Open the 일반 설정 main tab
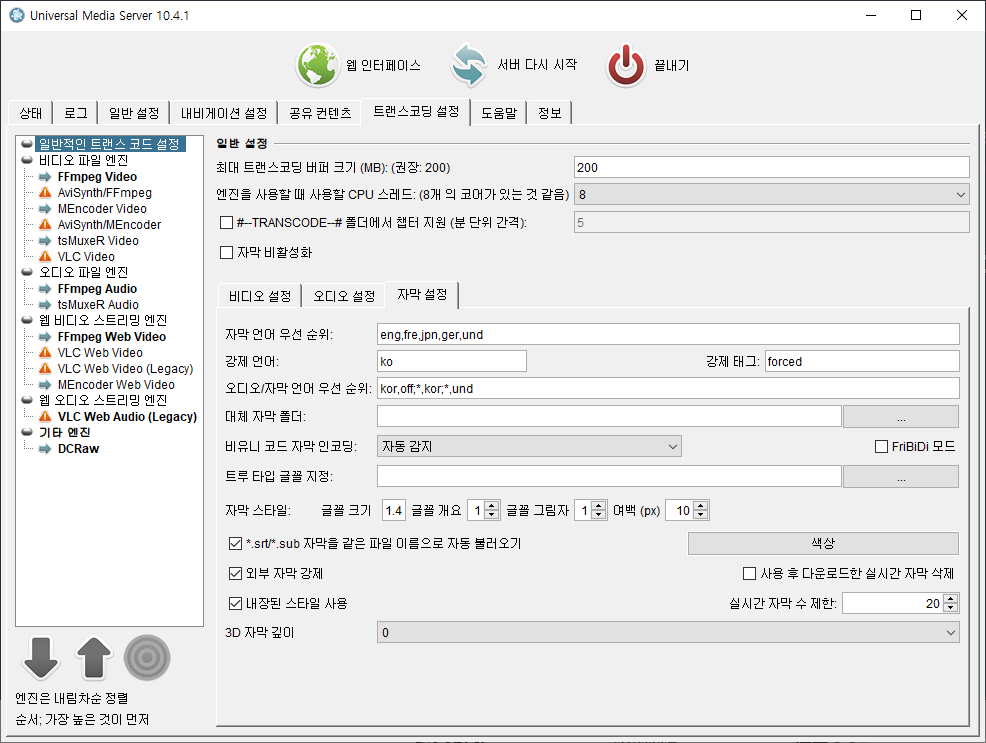986x743 pixels. click(x=133, y=113)
